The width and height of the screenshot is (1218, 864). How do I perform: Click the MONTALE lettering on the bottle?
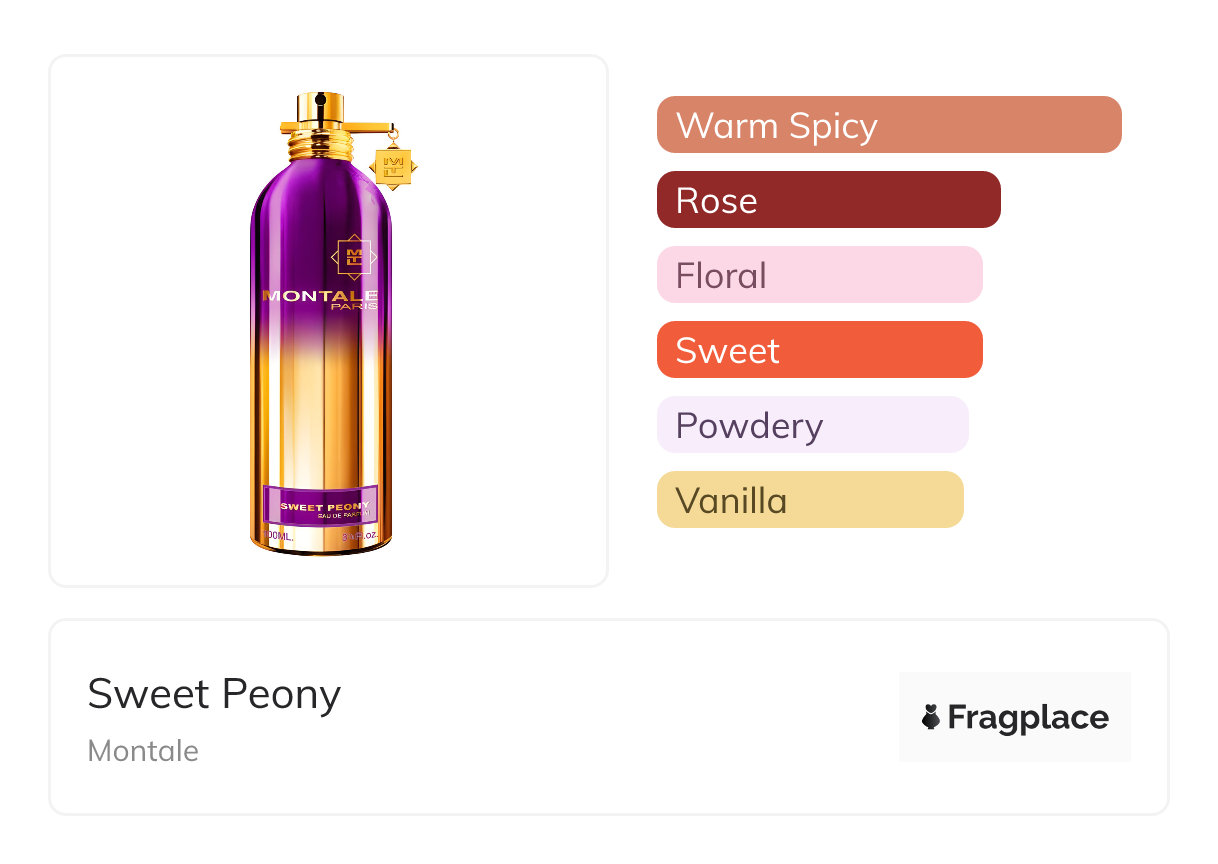click(x=319, y=296)
